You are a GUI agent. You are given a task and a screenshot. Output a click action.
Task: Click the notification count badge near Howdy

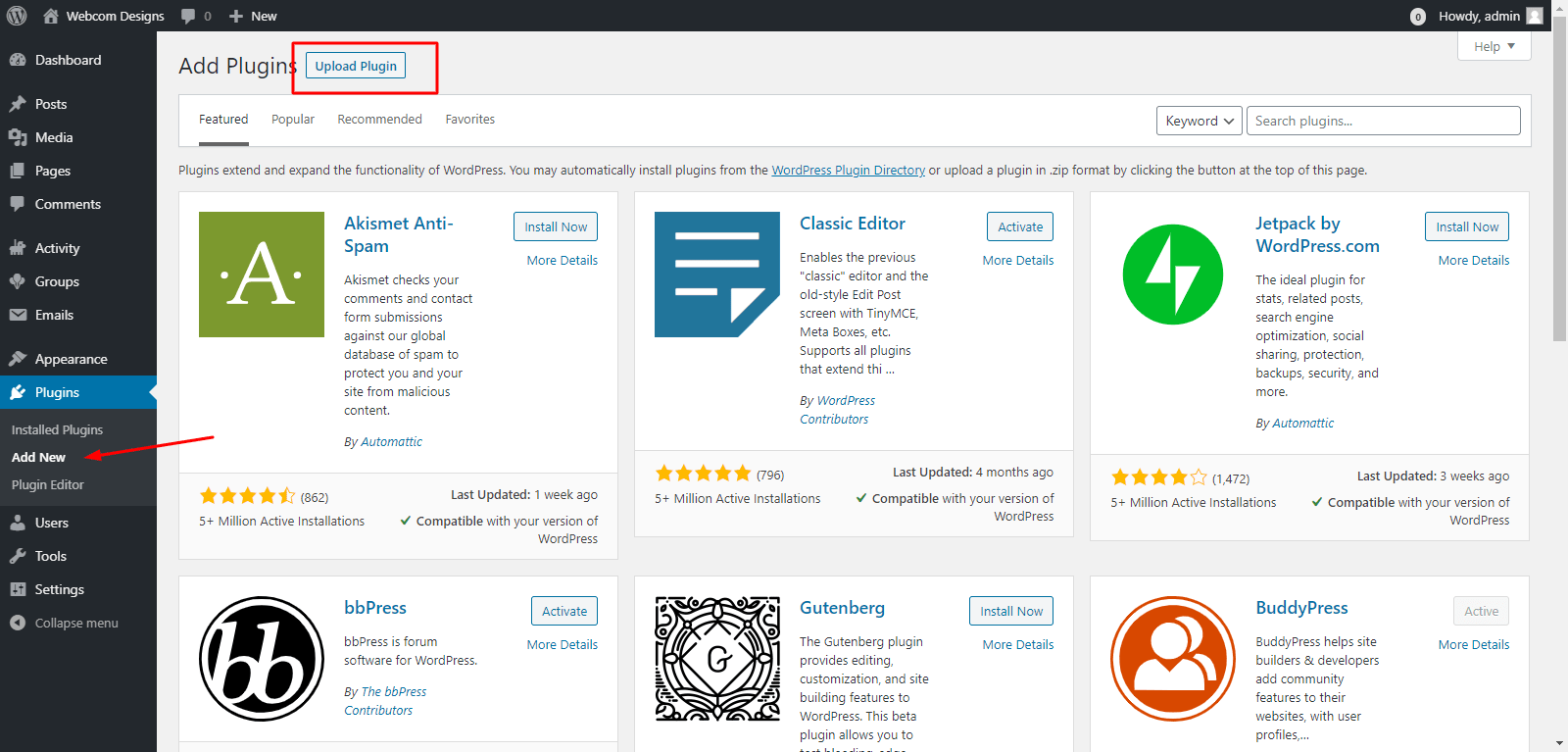pyautogui.click(x=1417, y=17)
